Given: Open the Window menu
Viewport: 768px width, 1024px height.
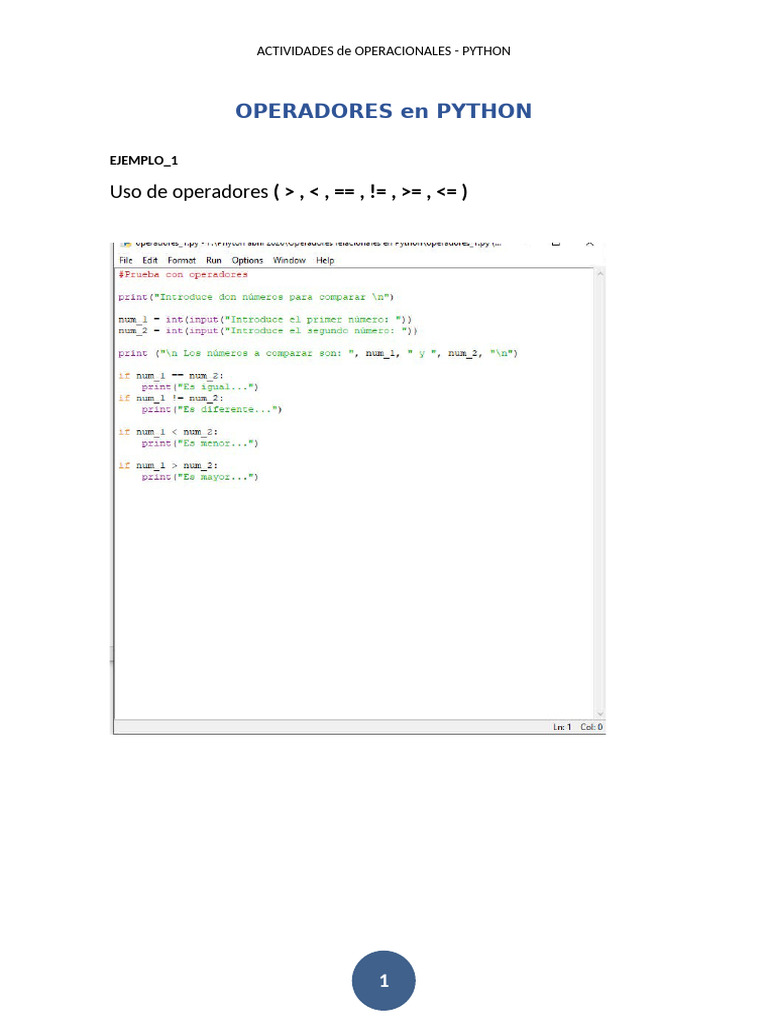Looking at the screenshot, I should coord(289,260).
